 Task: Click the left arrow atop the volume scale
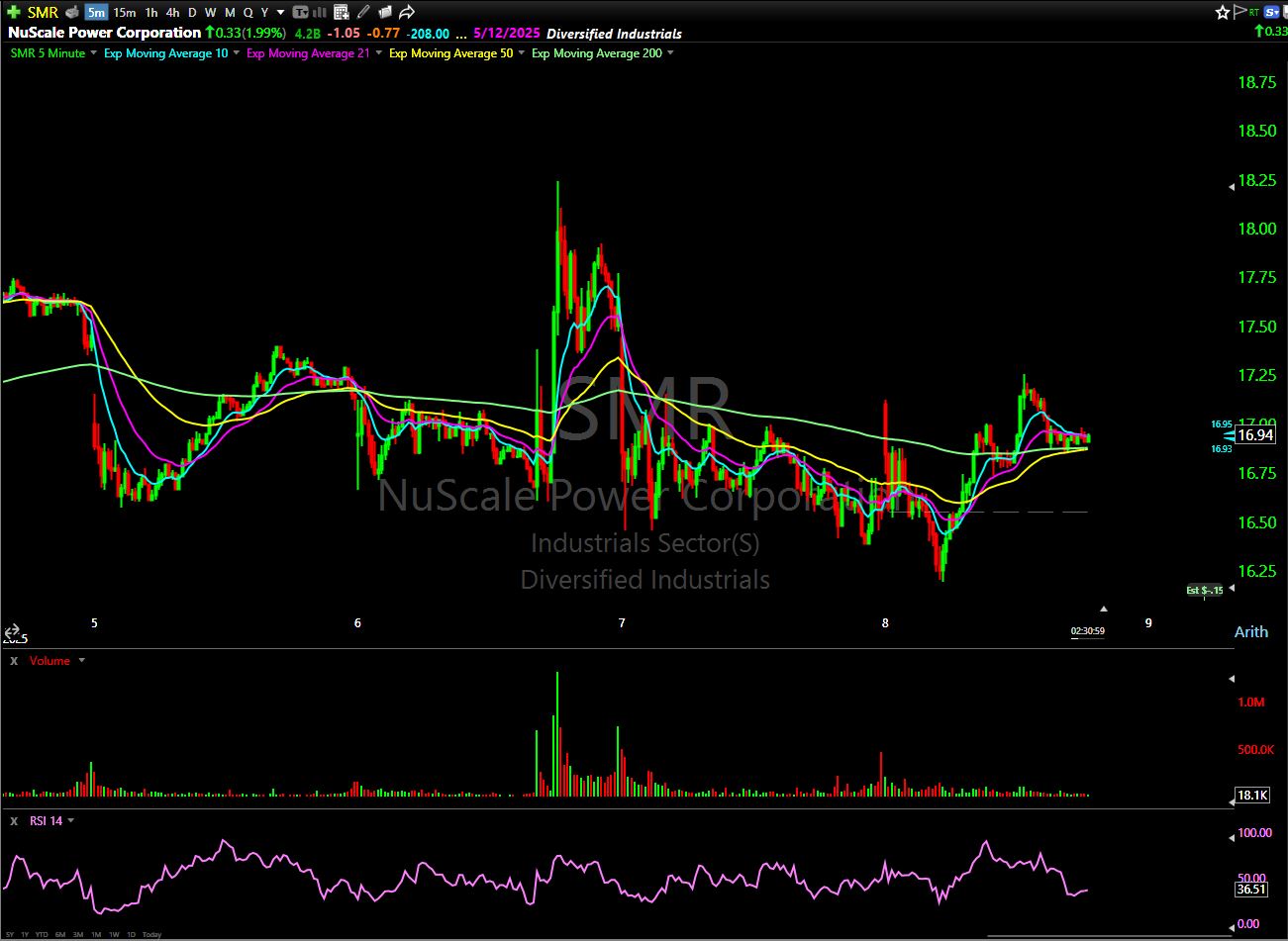1232,679
